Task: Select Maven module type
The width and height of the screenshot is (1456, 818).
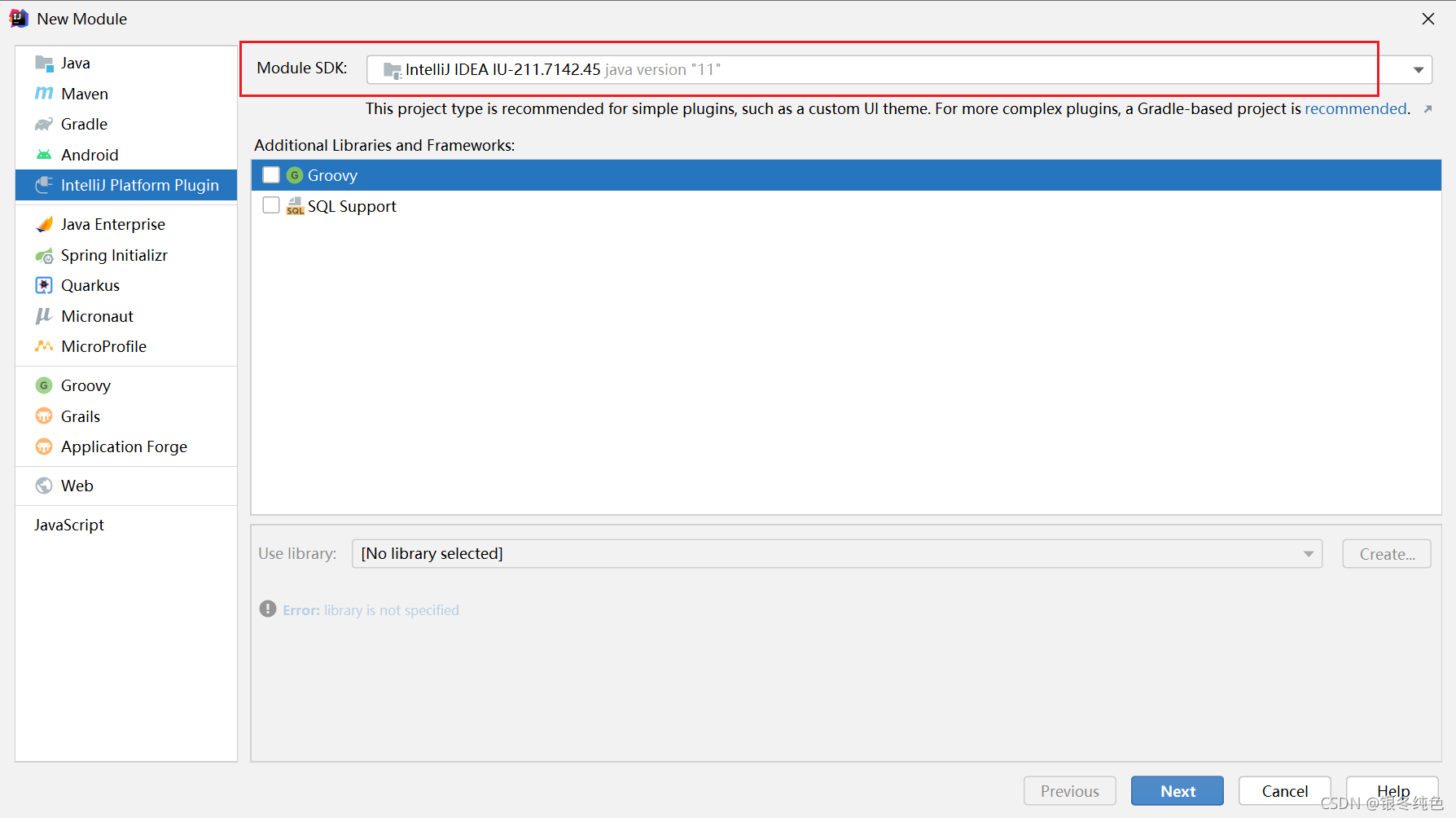Action: tap(126, 94)
